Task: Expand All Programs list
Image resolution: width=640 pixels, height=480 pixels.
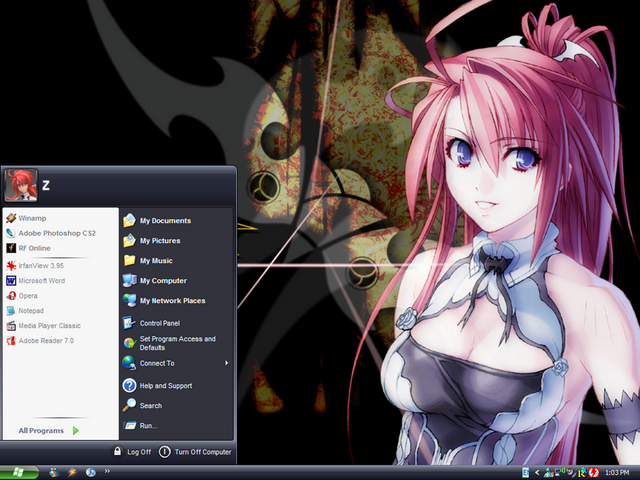Action: point(48,430)
